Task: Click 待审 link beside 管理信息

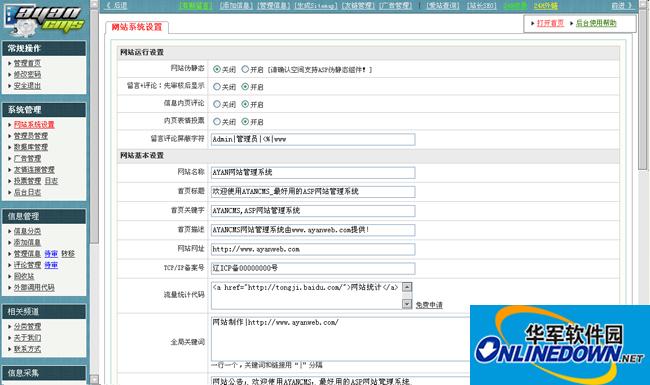Action: pyautogui.click(x=51, y=253)
